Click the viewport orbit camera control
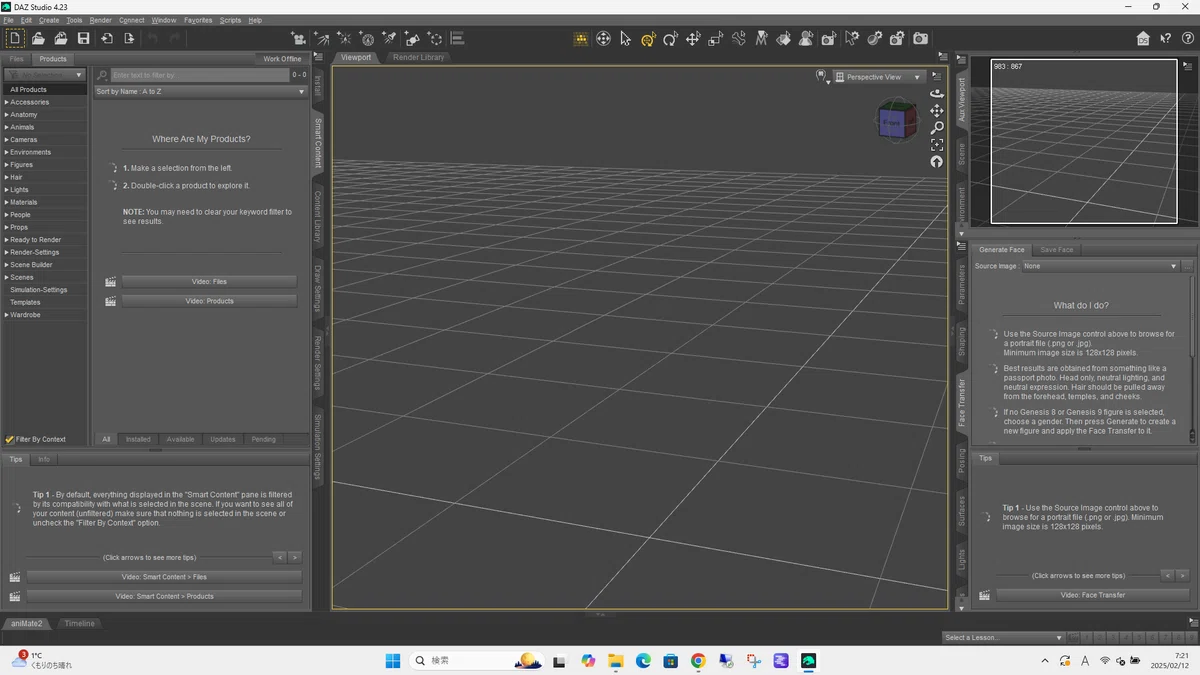The height and width of the screenshot is (675, 1200). point(936,93)
